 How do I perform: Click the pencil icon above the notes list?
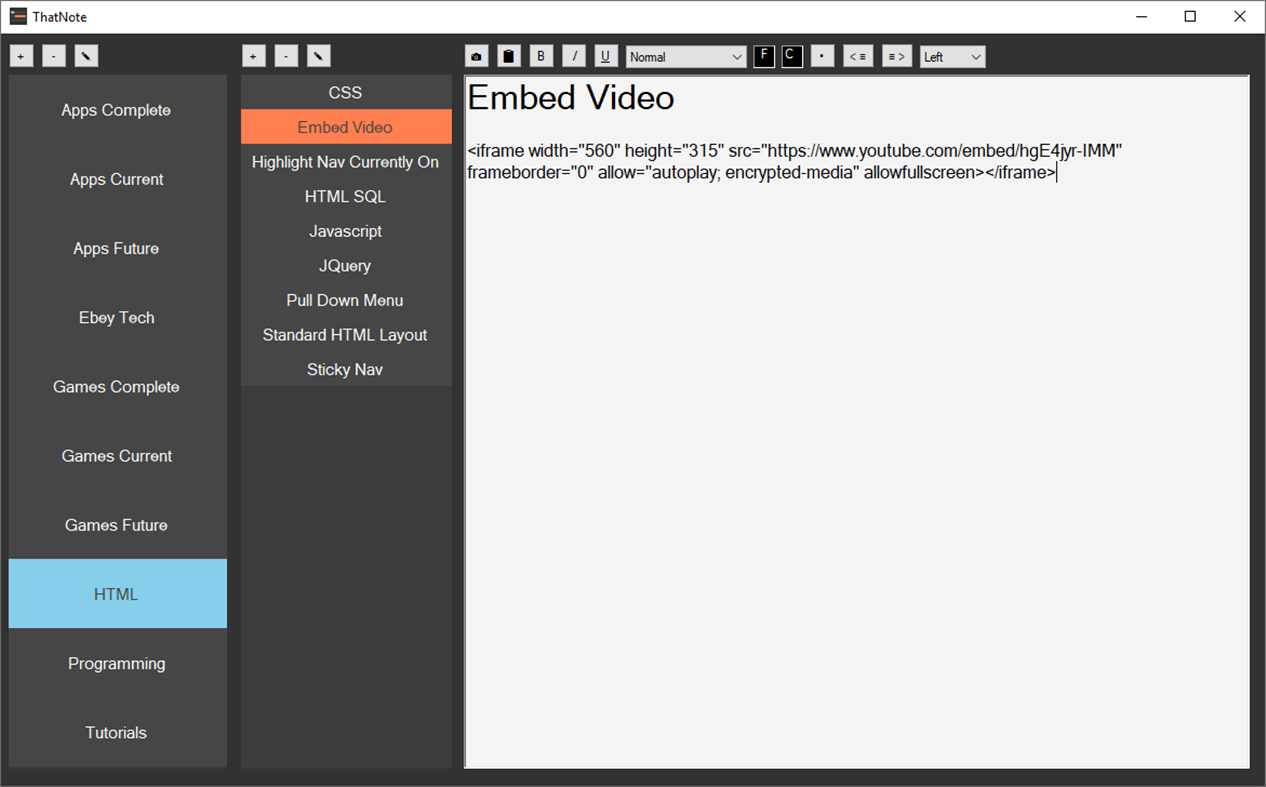318,55
